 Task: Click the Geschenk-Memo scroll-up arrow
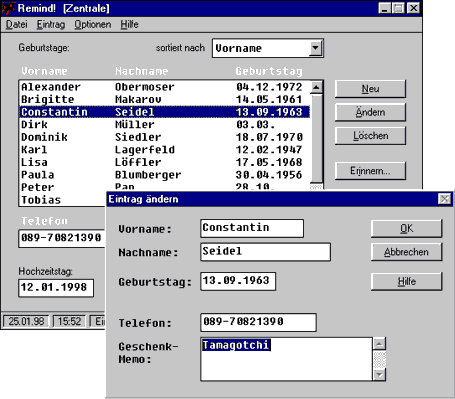[380, 343]
